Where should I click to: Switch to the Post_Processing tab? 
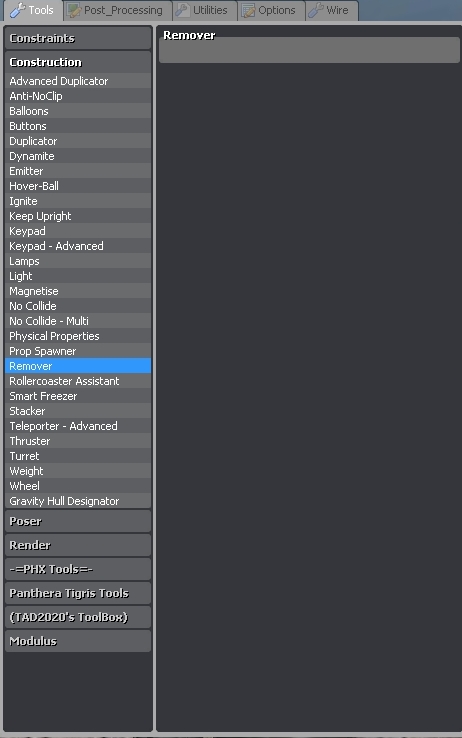pyautogui.click(x=117, y=10)
